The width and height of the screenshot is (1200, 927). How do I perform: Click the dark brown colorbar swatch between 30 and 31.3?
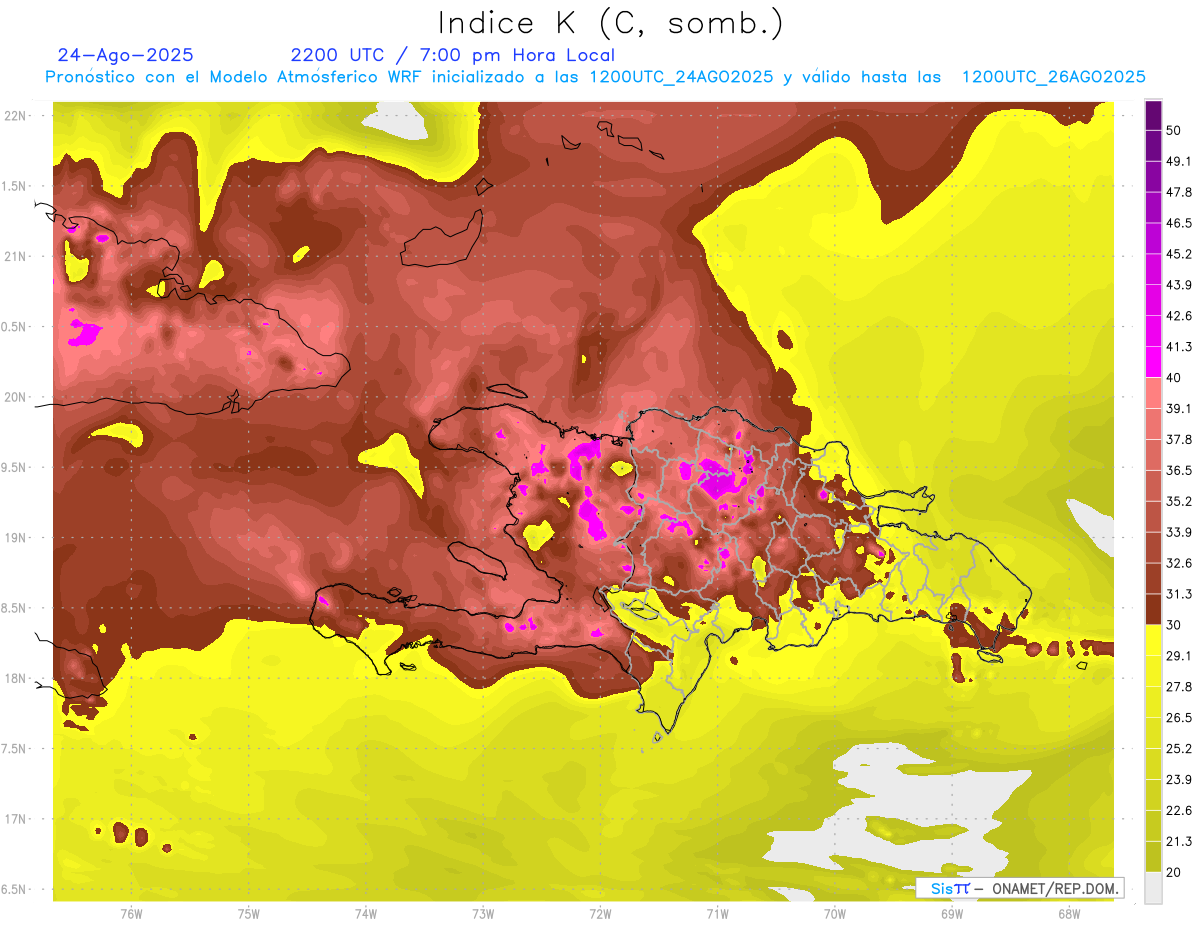(1153, 608)
